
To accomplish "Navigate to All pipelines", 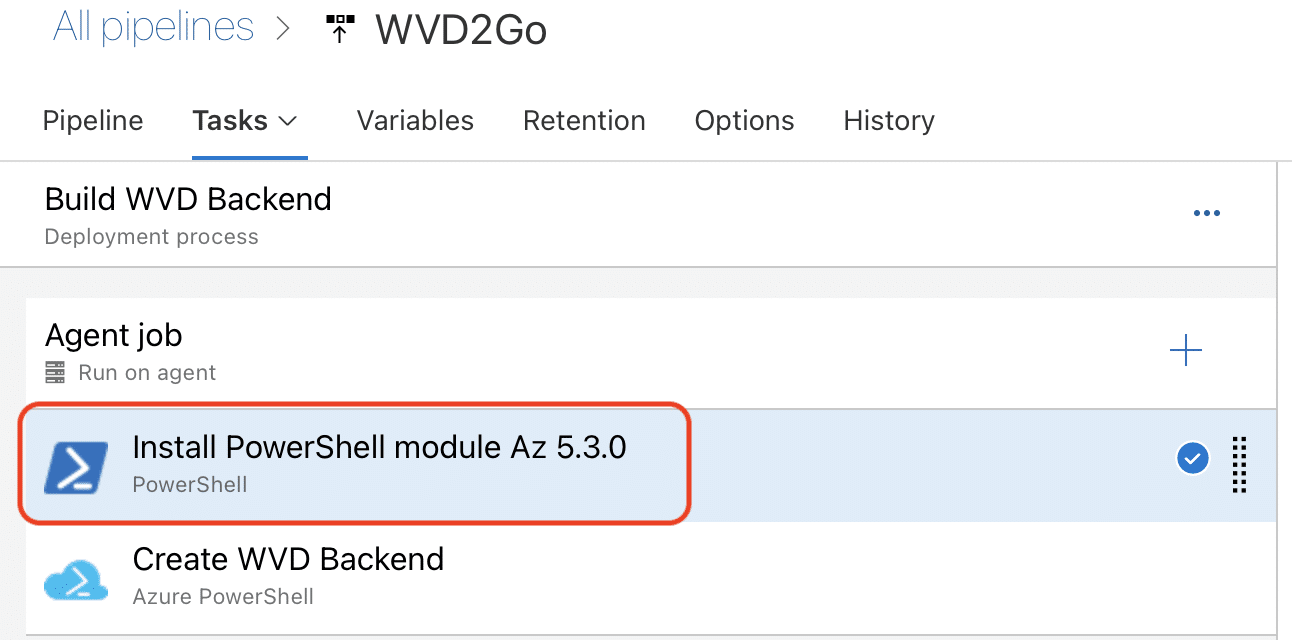I will 153,27.
